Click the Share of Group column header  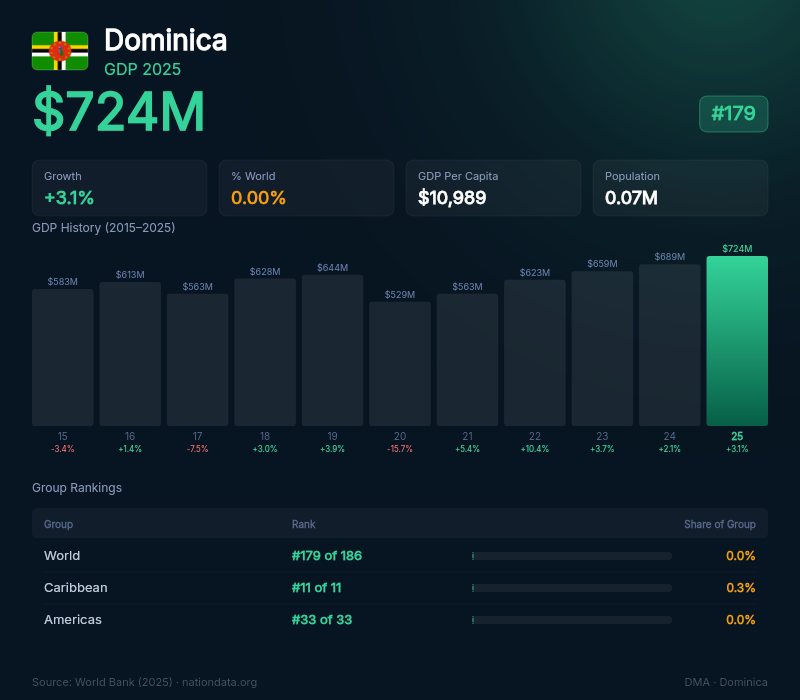pos(719,524)
